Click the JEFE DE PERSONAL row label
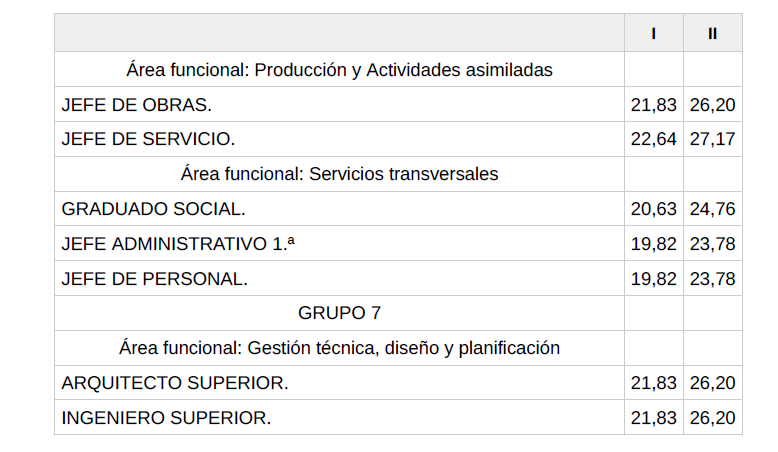 [x=154, y=279]
